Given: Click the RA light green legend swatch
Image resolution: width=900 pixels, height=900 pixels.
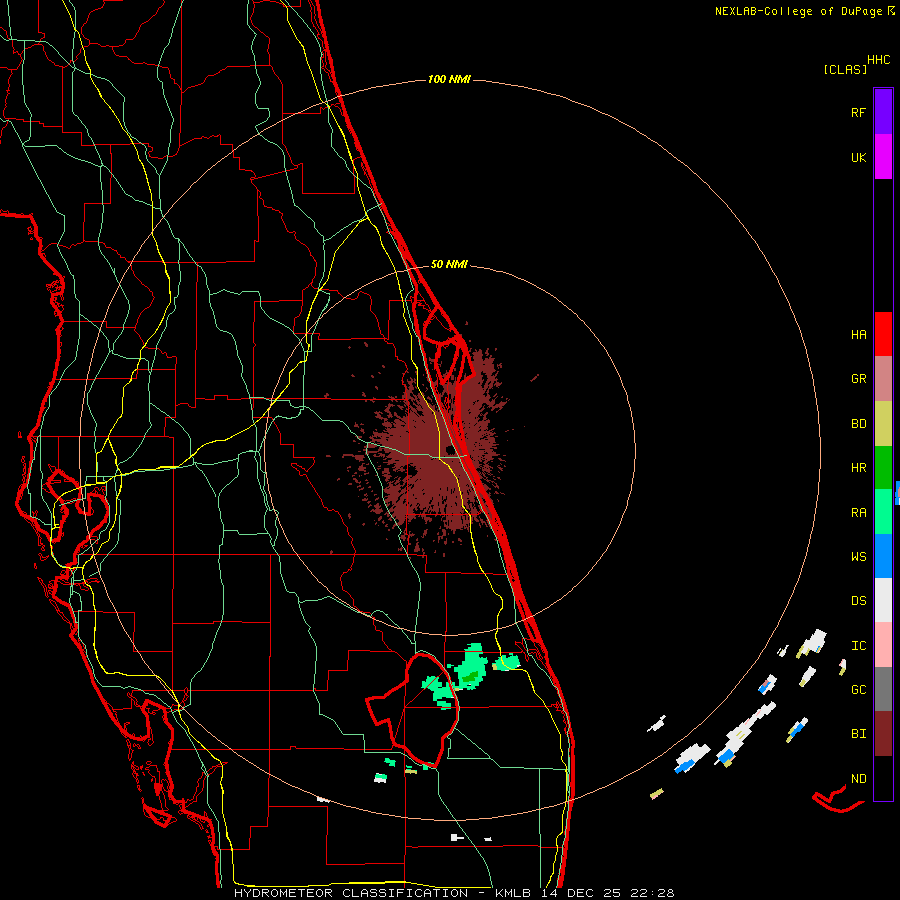Looking at the screenshot, I should 883,512.
